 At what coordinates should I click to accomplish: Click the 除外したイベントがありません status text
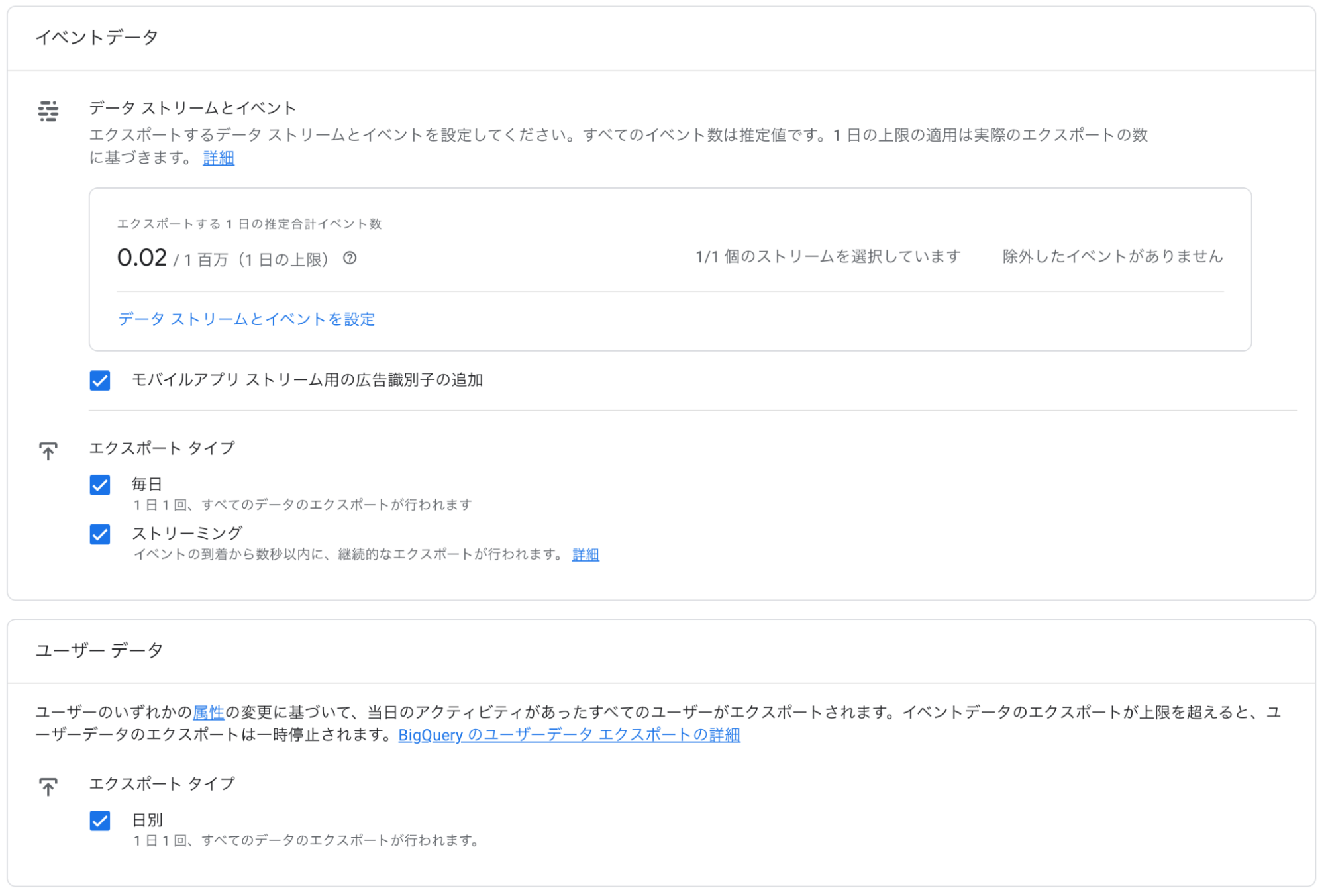click(x=1113, y=256)
